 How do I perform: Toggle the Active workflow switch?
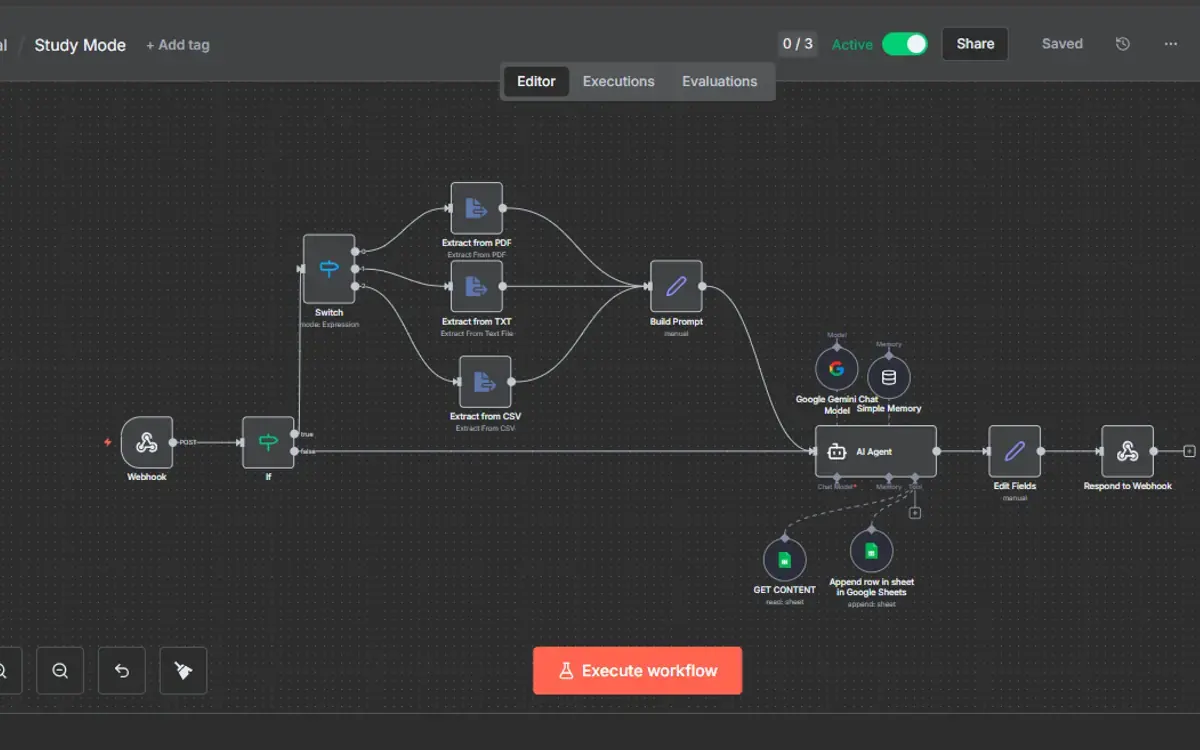tap(905, 44)
